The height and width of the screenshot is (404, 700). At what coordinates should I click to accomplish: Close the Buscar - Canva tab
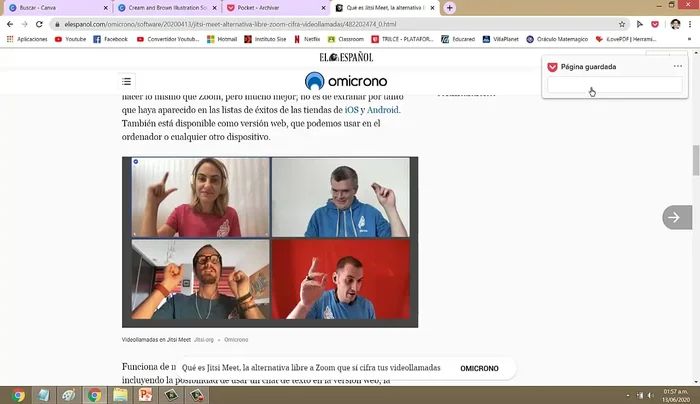105,8
